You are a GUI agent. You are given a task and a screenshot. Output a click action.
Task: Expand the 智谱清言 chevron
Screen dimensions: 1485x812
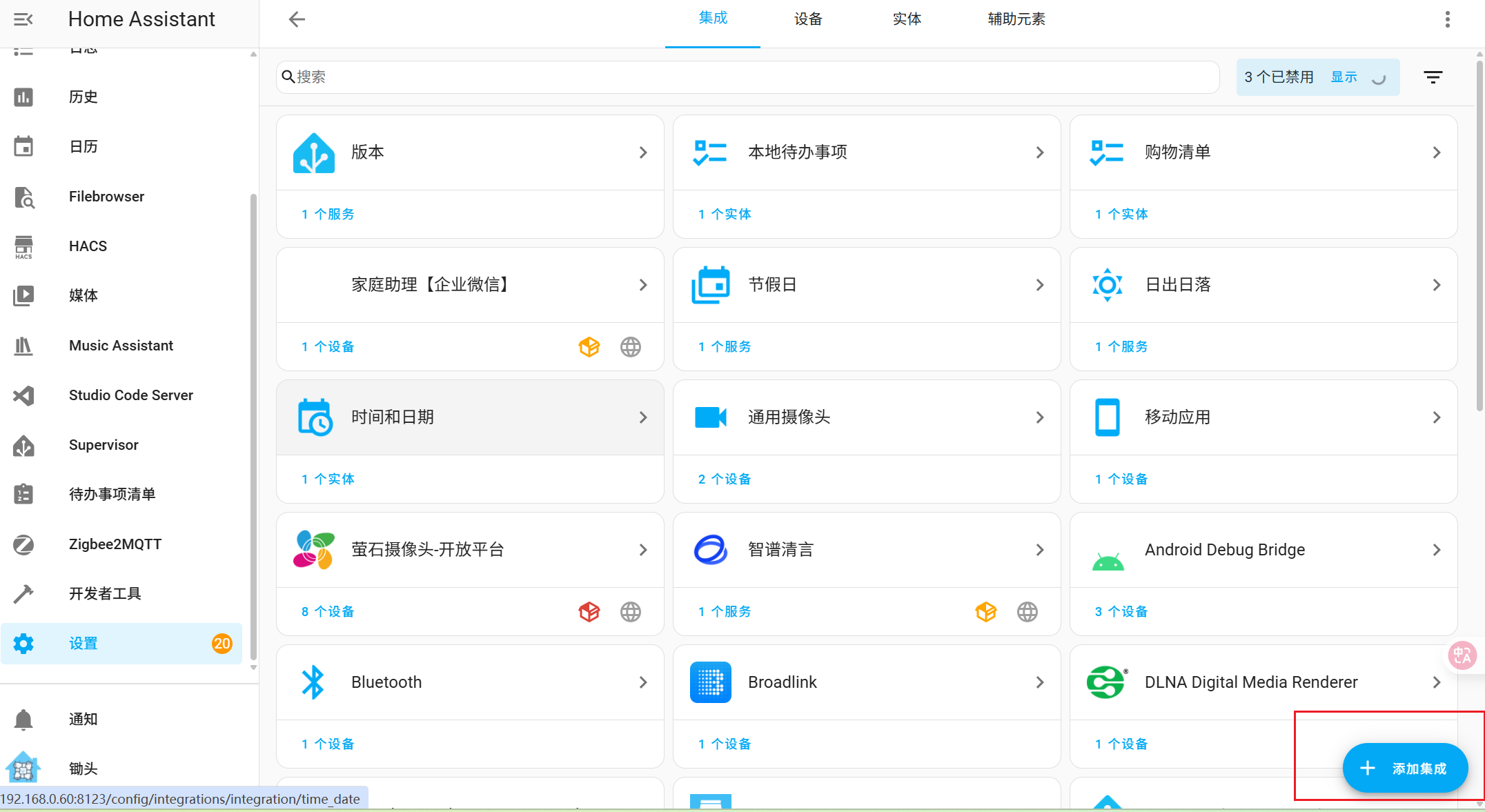pyautogui.click(x=1040, y=550)
